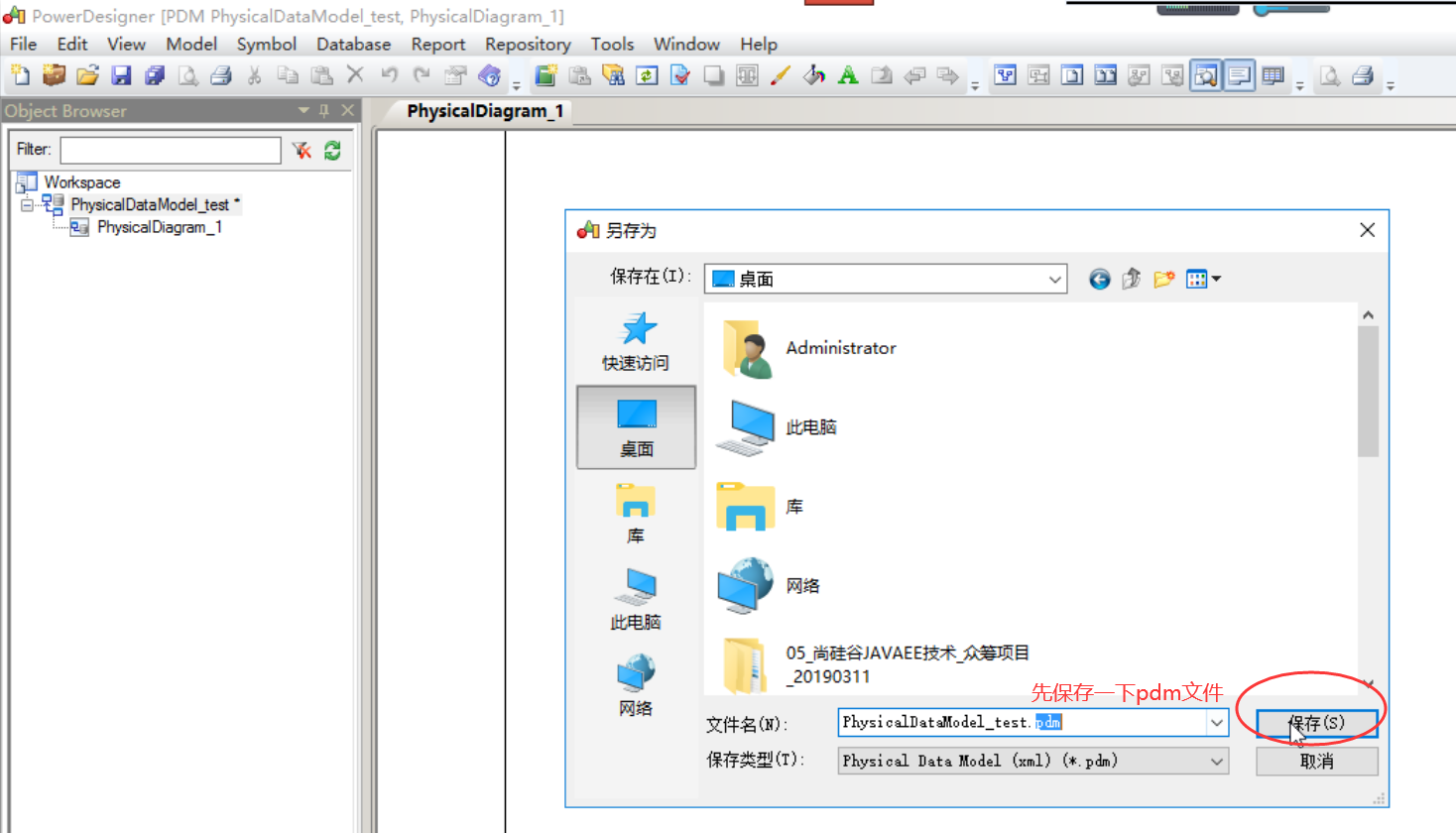
Task: Click the printer icon in the rightmost toolbar
Action: point(1363,75)
